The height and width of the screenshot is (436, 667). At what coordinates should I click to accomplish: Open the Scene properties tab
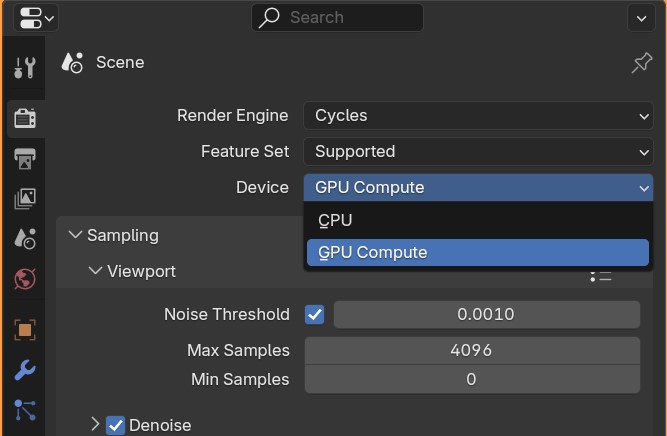tap(25, 239)
